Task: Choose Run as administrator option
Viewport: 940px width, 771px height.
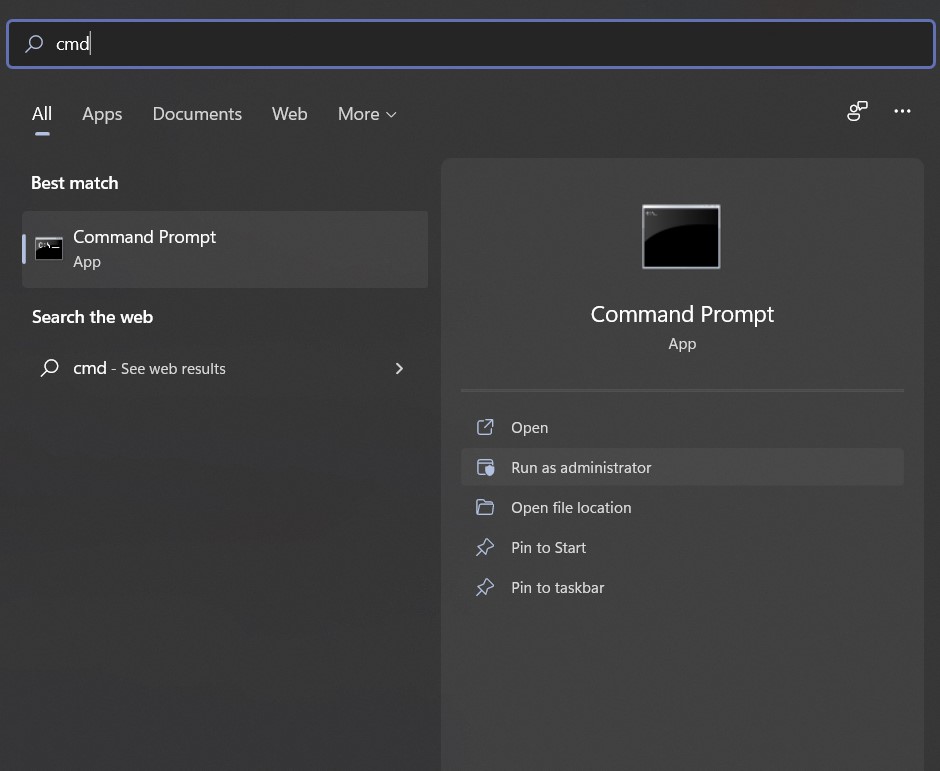Action: click(682, 467)
